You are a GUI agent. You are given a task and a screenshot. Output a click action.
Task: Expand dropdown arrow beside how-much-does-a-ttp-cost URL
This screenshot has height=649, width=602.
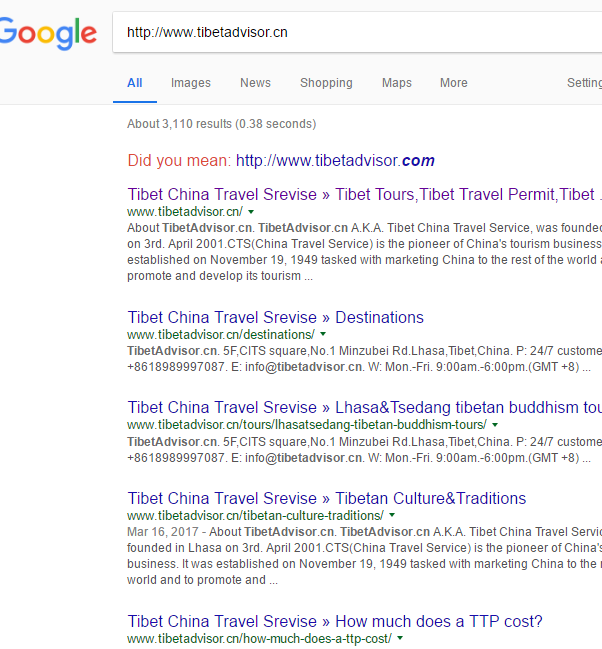point(400,639)
